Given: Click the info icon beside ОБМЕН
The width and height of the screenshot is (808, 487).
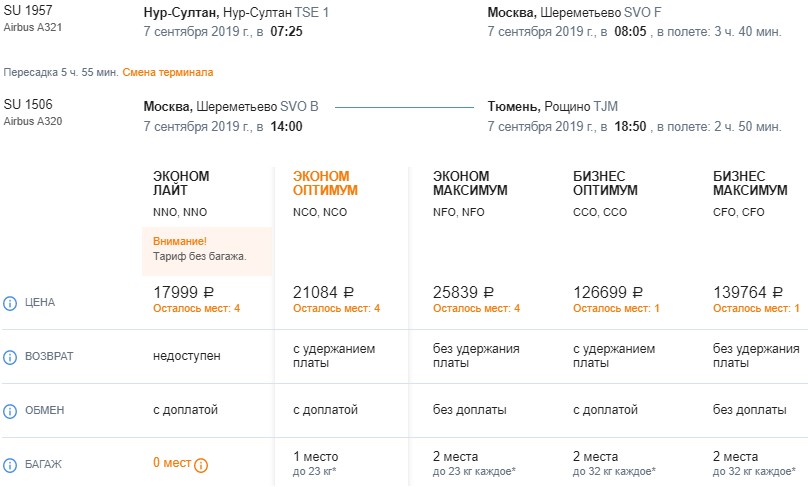Looking at the screenshot, I should pos(10,411).
